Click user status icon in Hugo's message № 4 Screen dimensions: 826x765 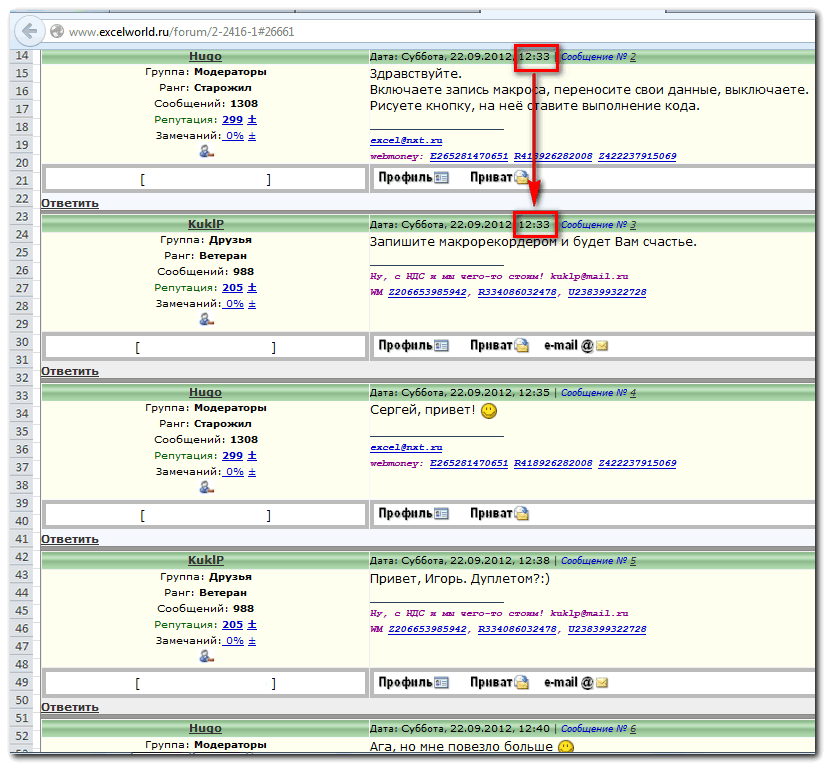[206, 487]
